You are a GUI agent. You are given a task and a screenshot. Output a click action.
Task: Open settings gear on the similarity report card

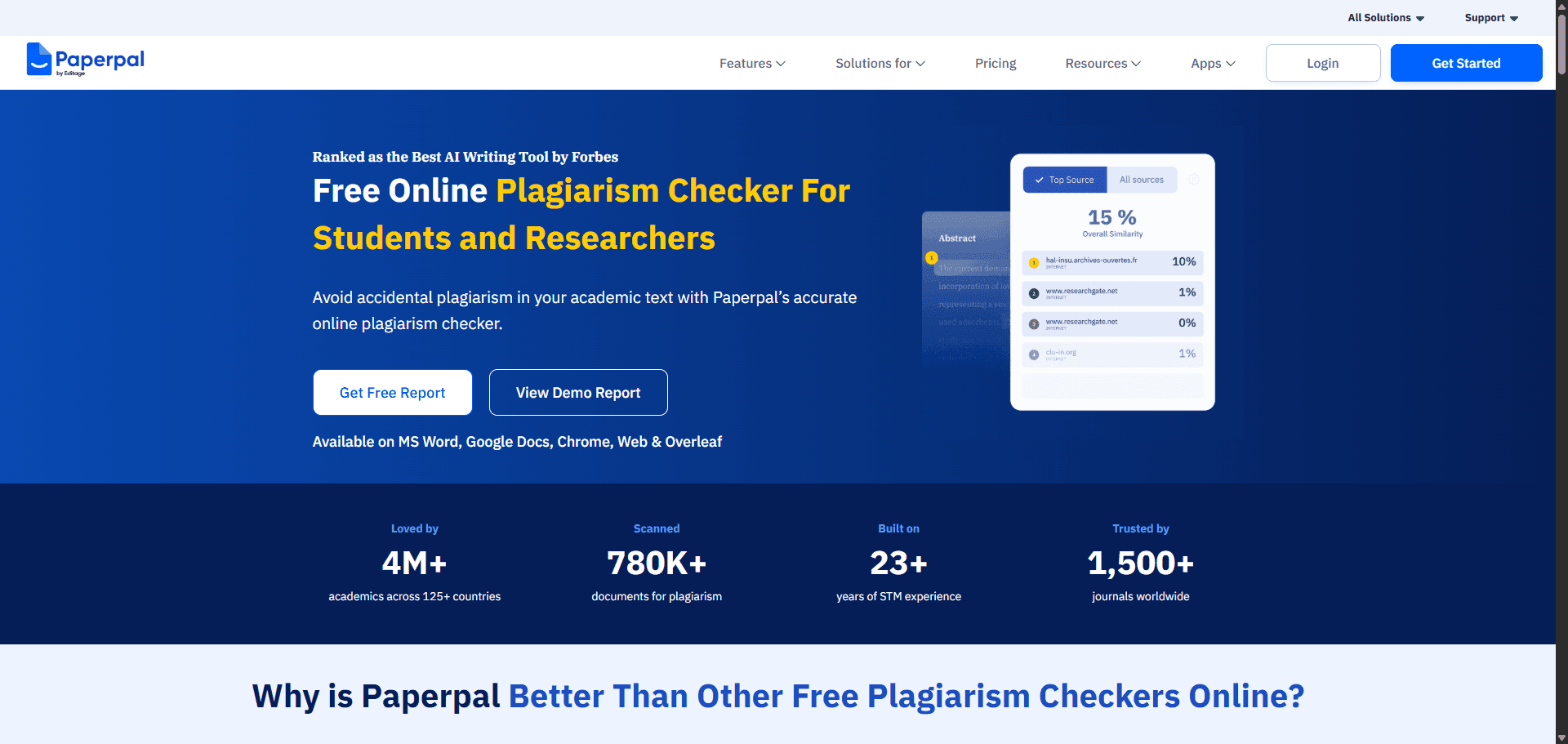[x=1194, y=180]
